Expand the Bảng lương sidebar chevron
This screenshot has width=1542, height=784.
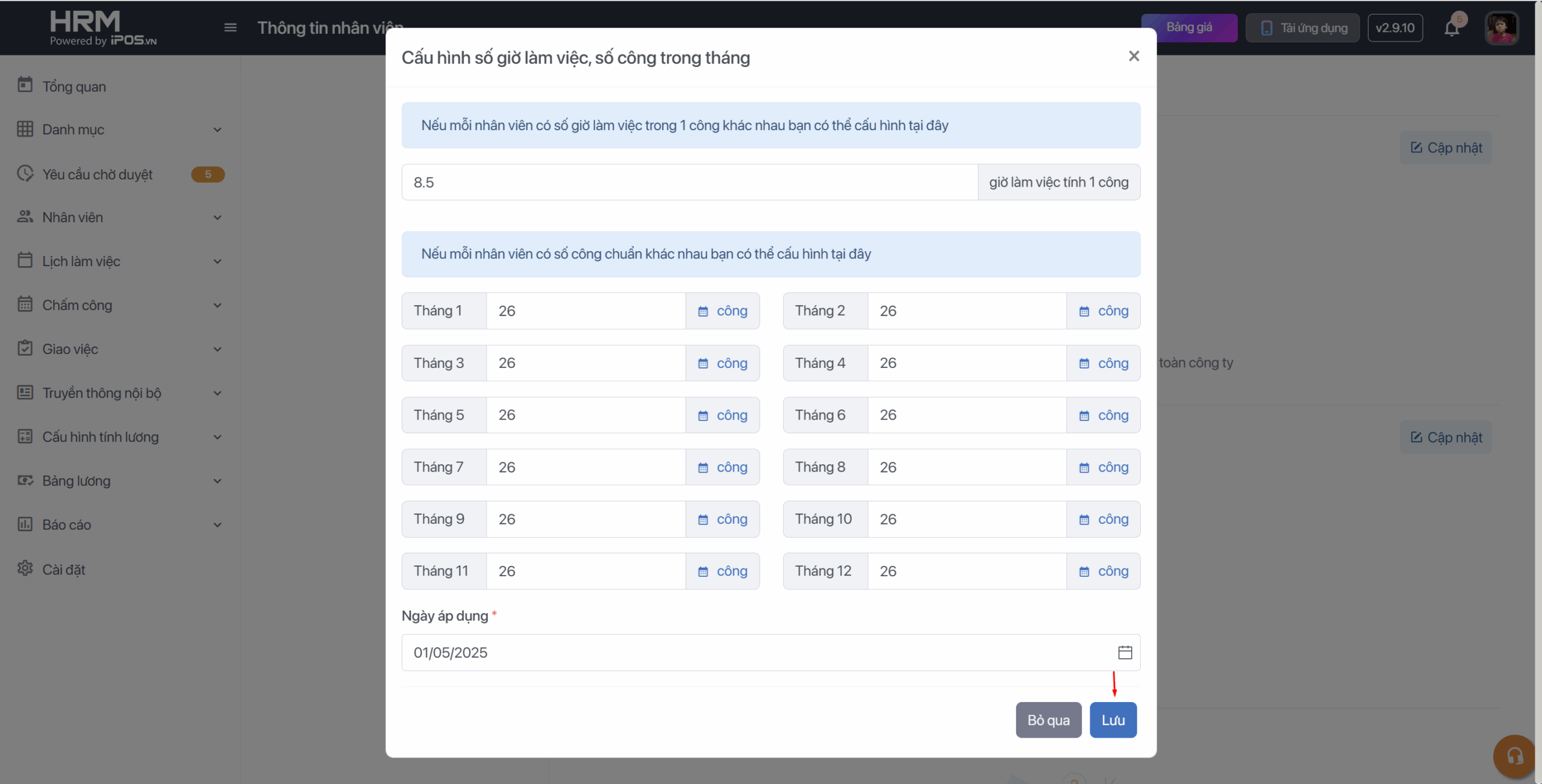(217, 481)
